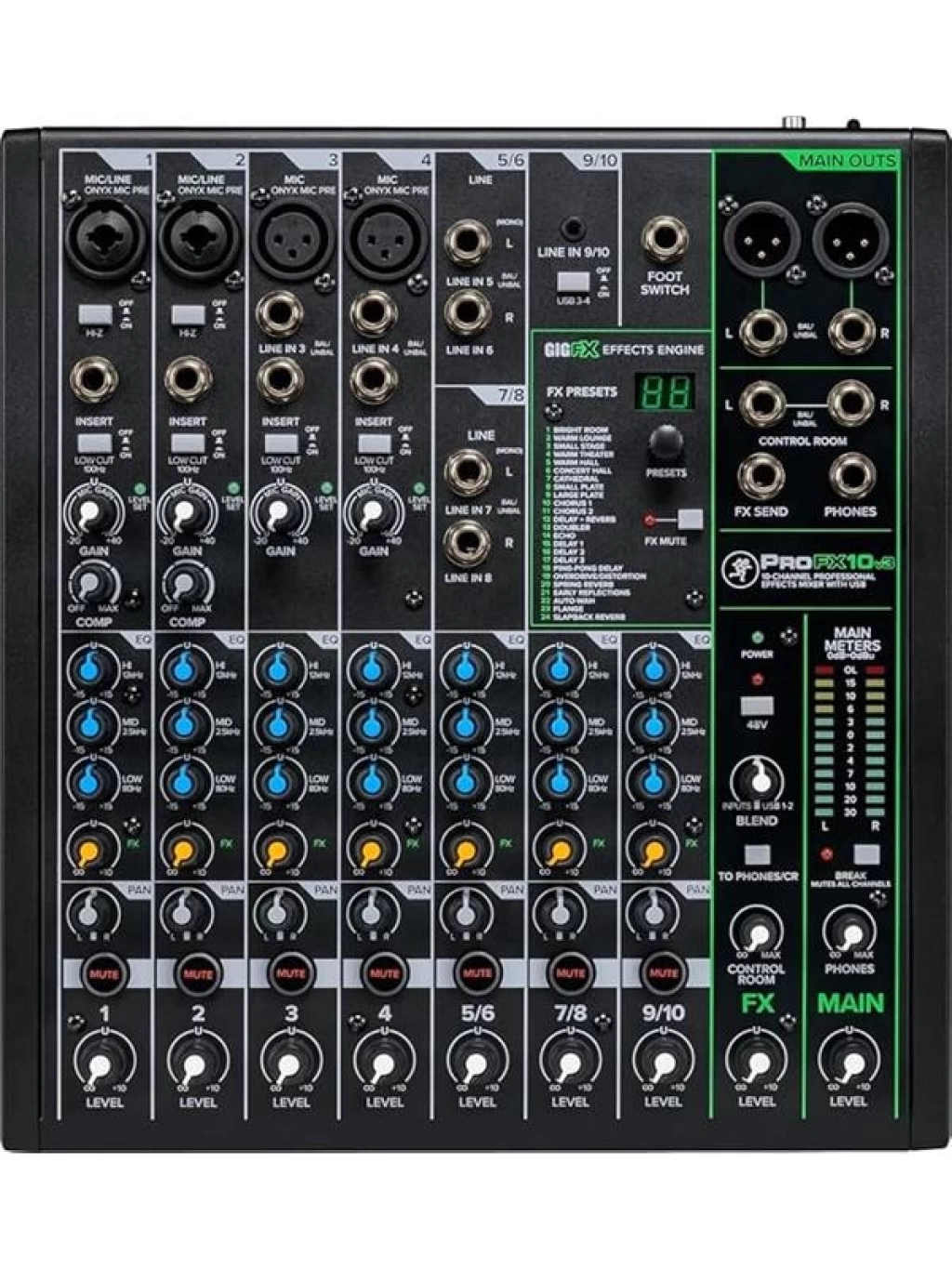Click the PRESETS selector knob

pyautogui.click(x=665, y=442)
